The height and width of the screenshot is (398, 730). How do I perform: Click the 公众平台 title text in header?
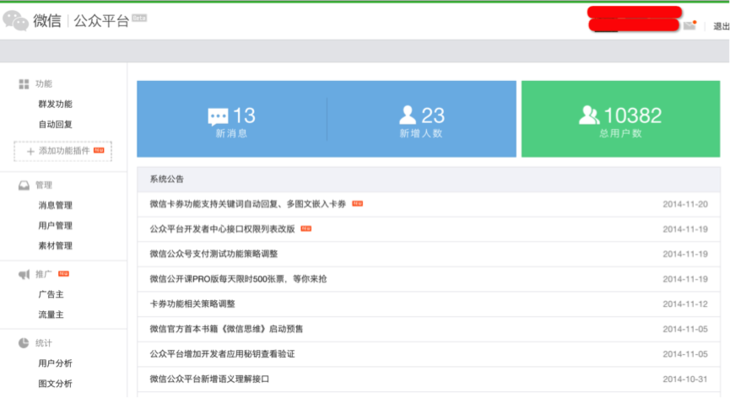click(x=101, y=21)
